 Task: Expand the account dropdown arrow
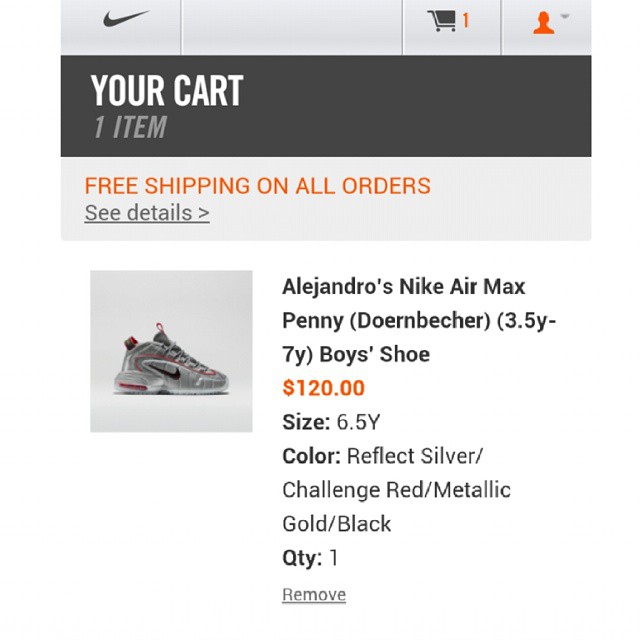point(566,16)
